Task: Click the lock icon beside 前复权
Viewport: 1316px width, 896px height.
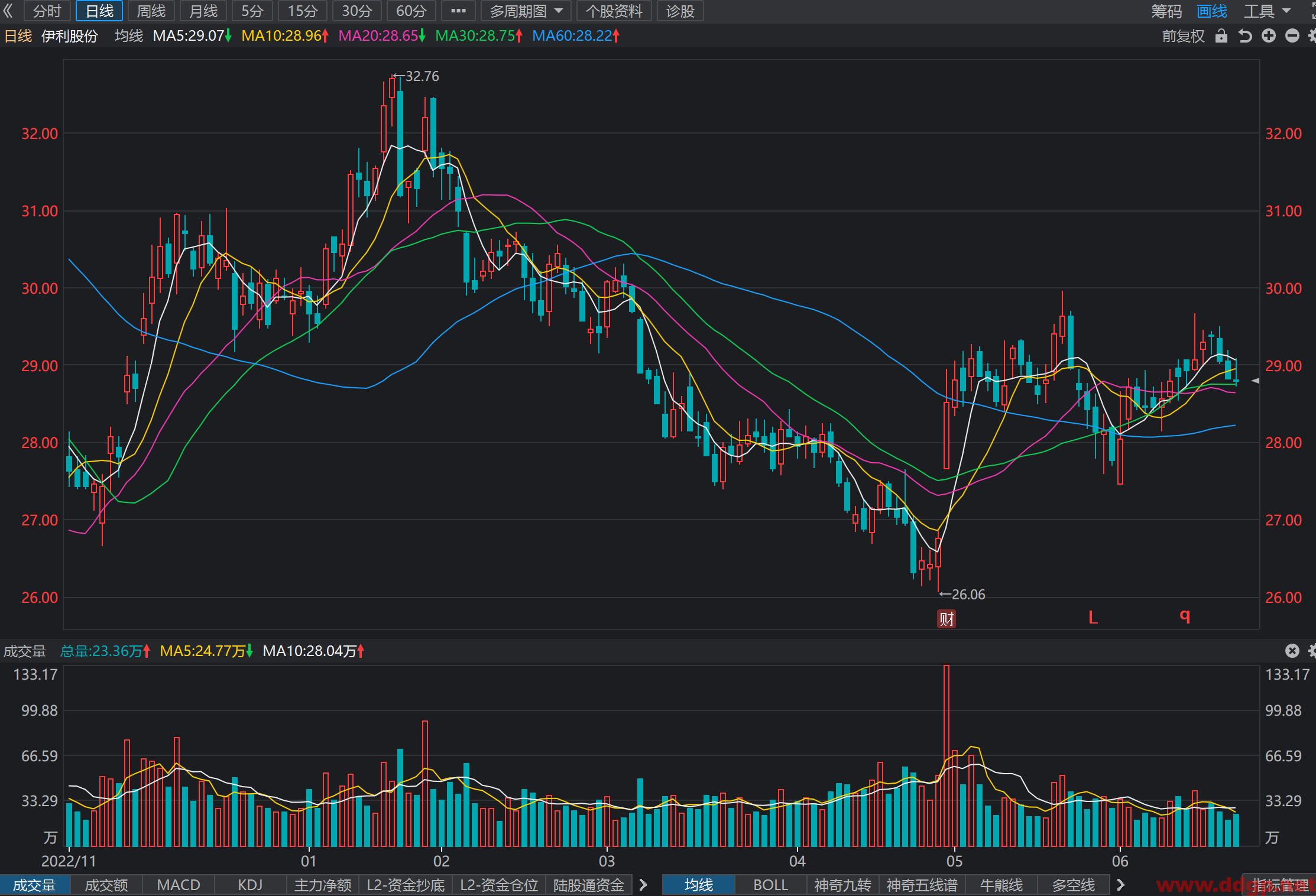Action: coord(1221,36)
